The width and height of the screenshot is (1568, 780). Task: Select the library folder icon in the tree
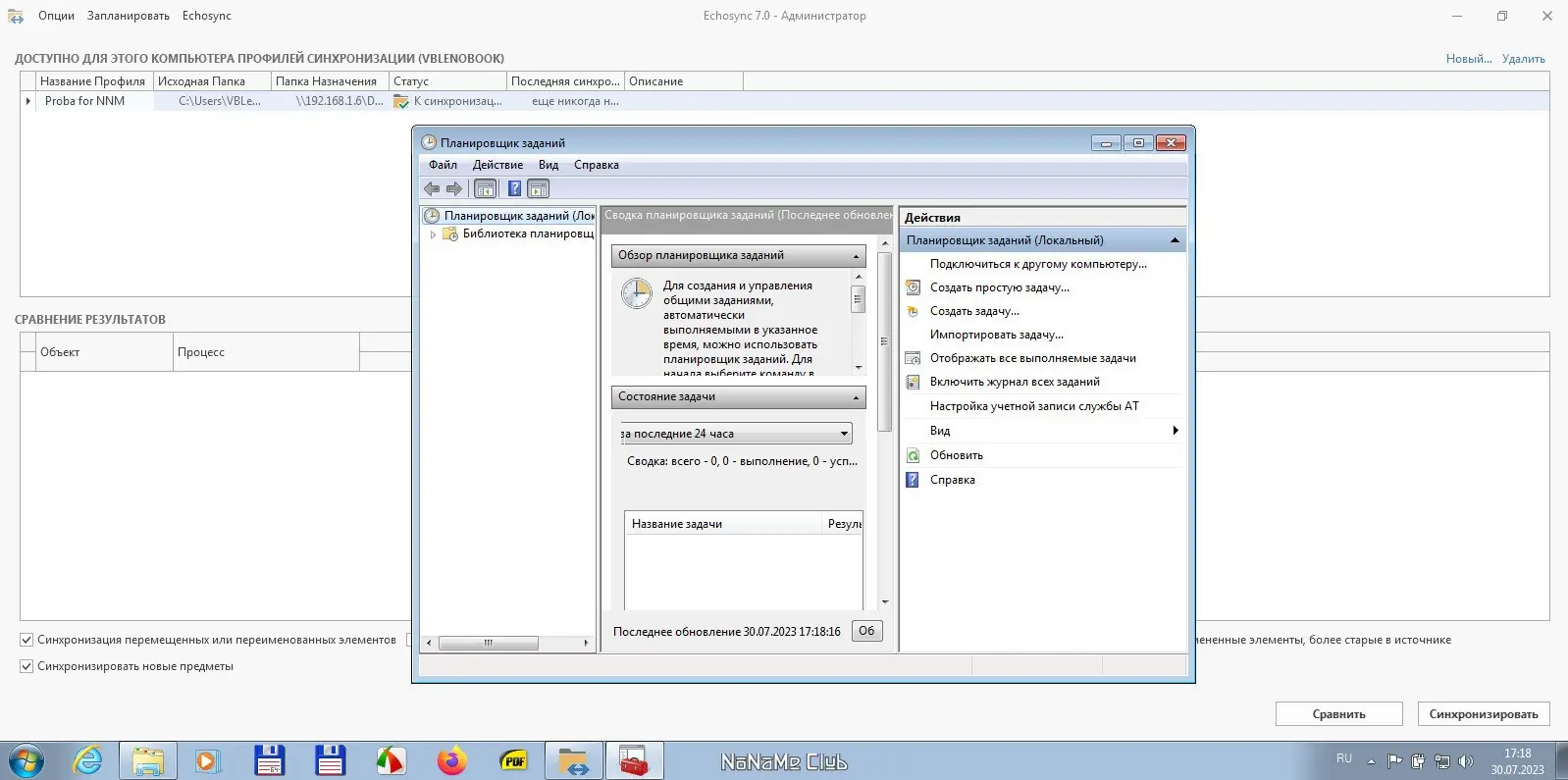(x=450, y=234)
